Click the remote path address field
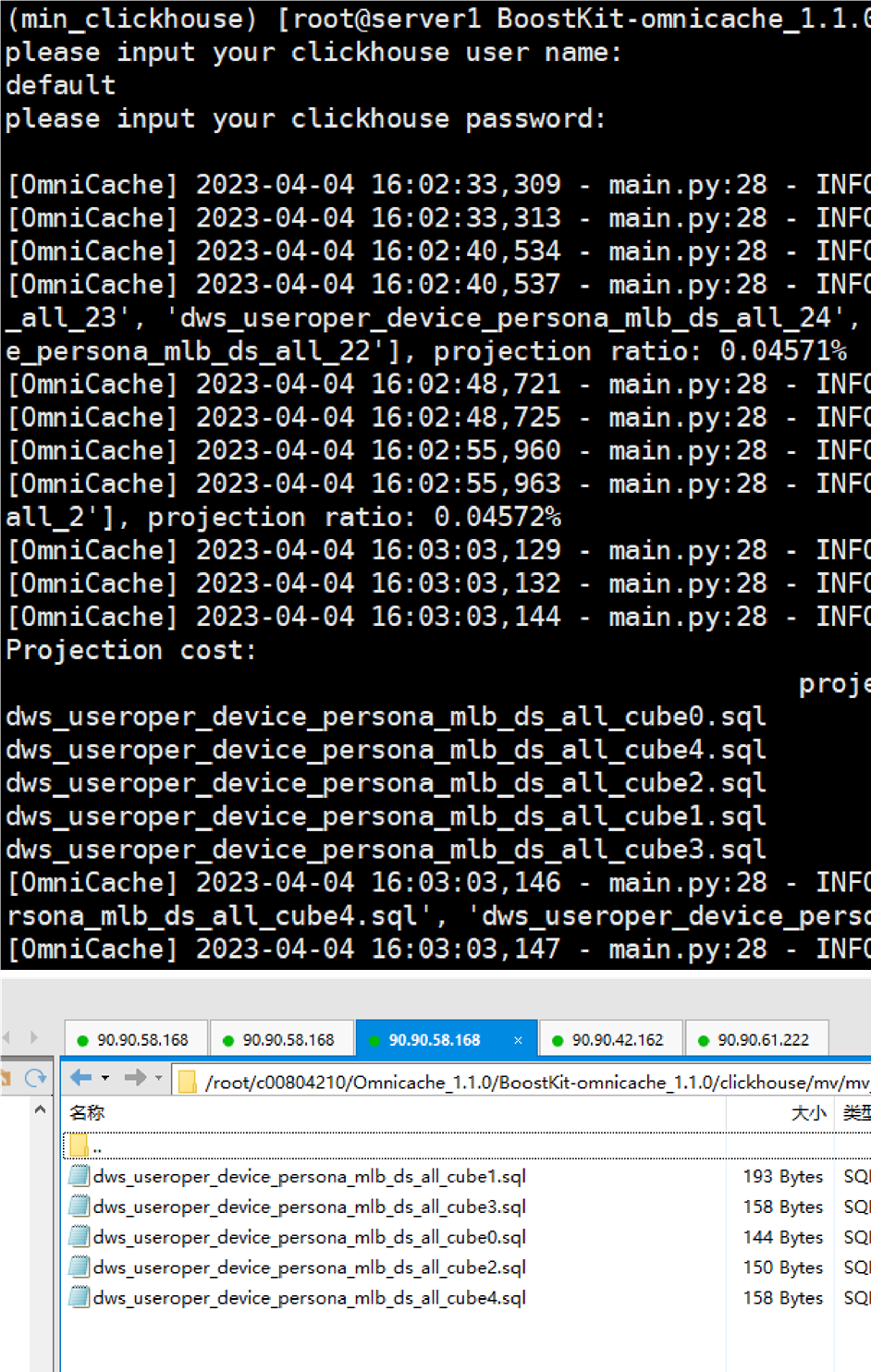871x1372 pixels. (522, 1082)
